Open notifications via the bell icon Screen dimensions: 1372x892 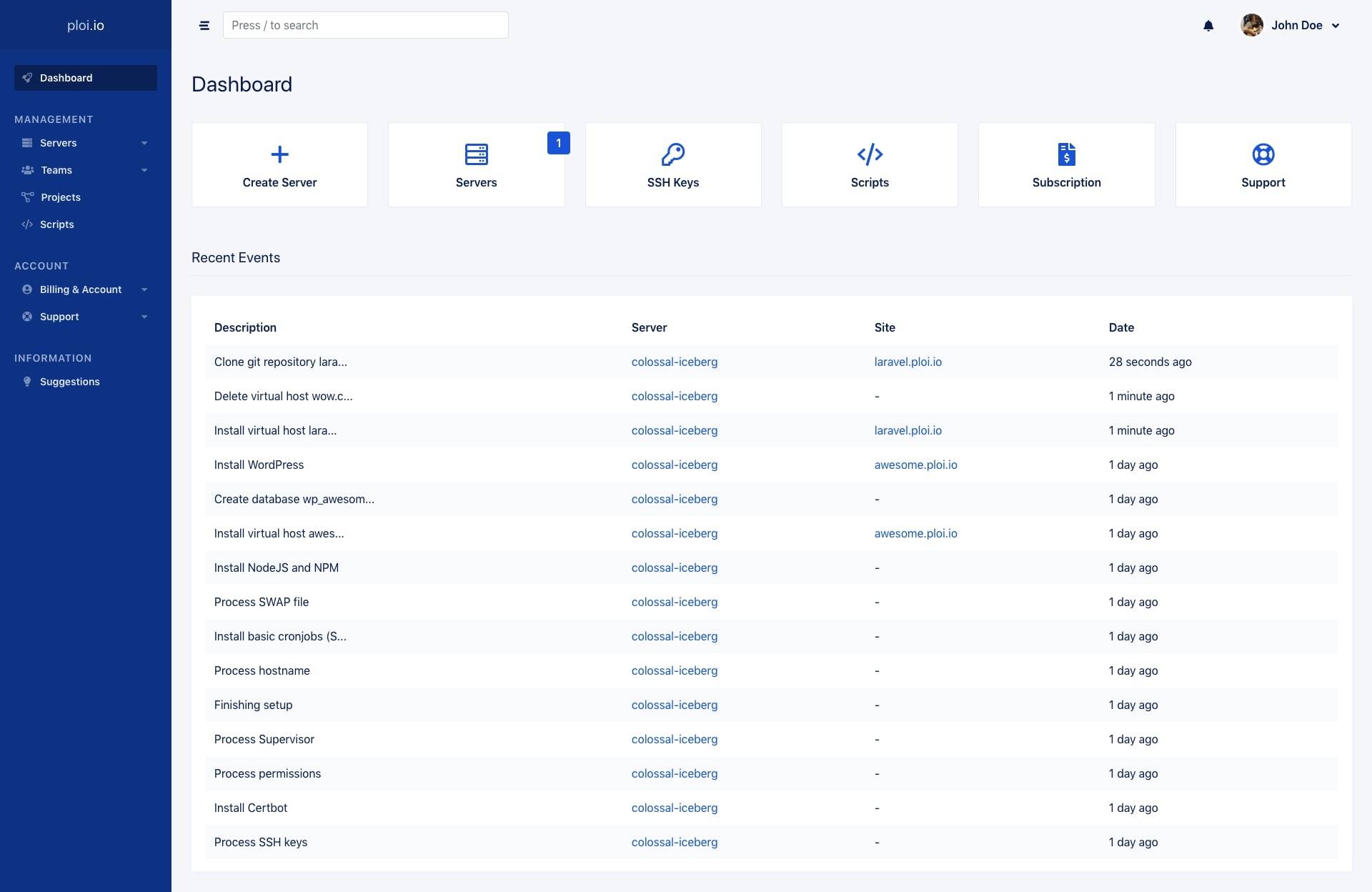[x=1208, y=25]
